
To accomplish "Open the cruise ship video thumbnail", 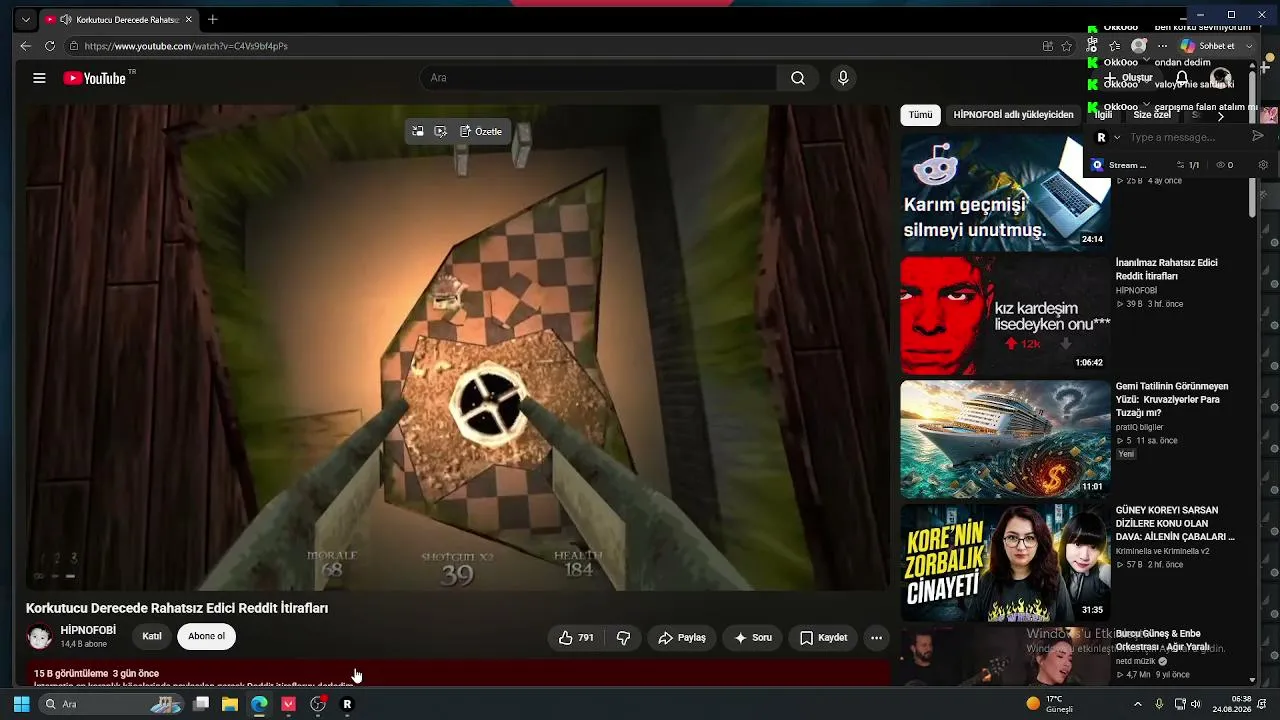I will 1005,438.
